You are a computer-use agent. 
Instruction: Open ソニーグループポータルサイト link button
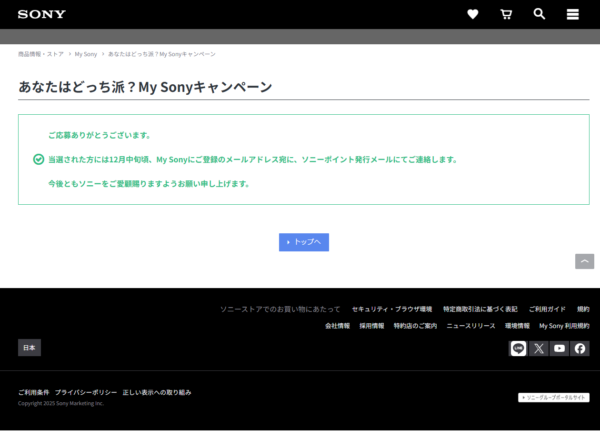[x=554, y=398]
